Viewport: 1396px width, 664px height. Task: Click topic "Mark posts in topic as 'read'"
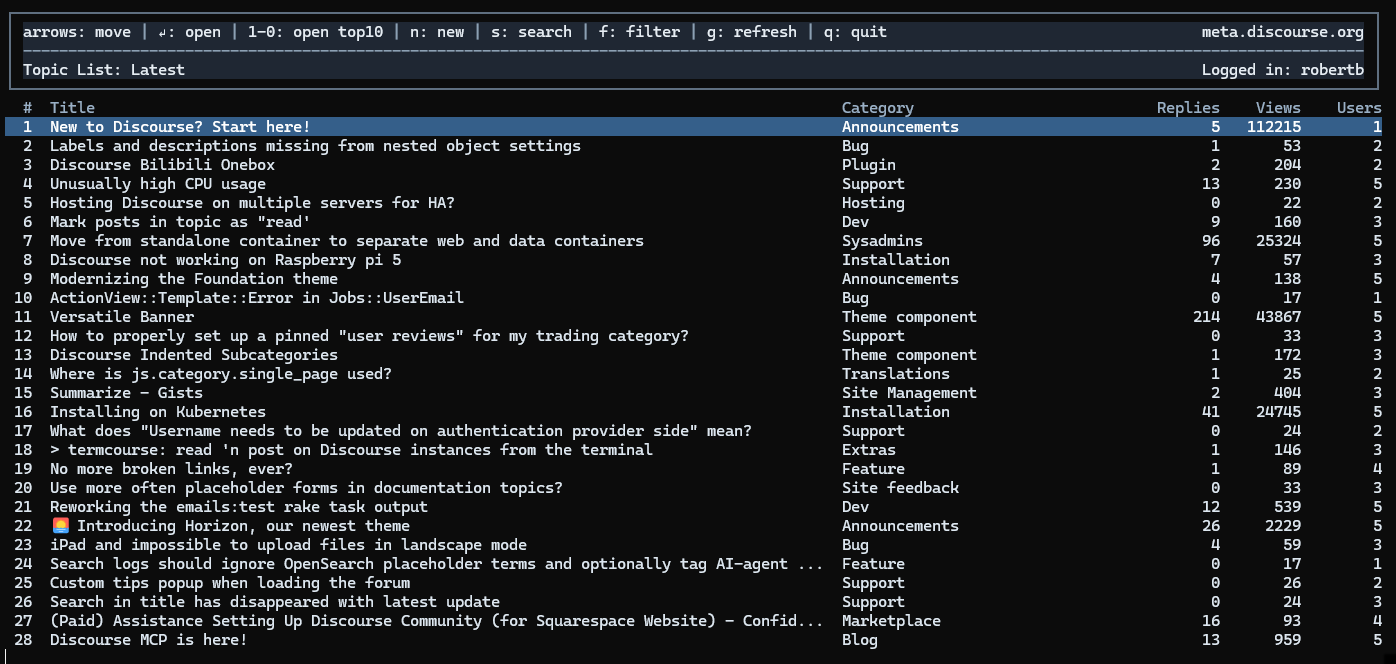tap(180, 222)
